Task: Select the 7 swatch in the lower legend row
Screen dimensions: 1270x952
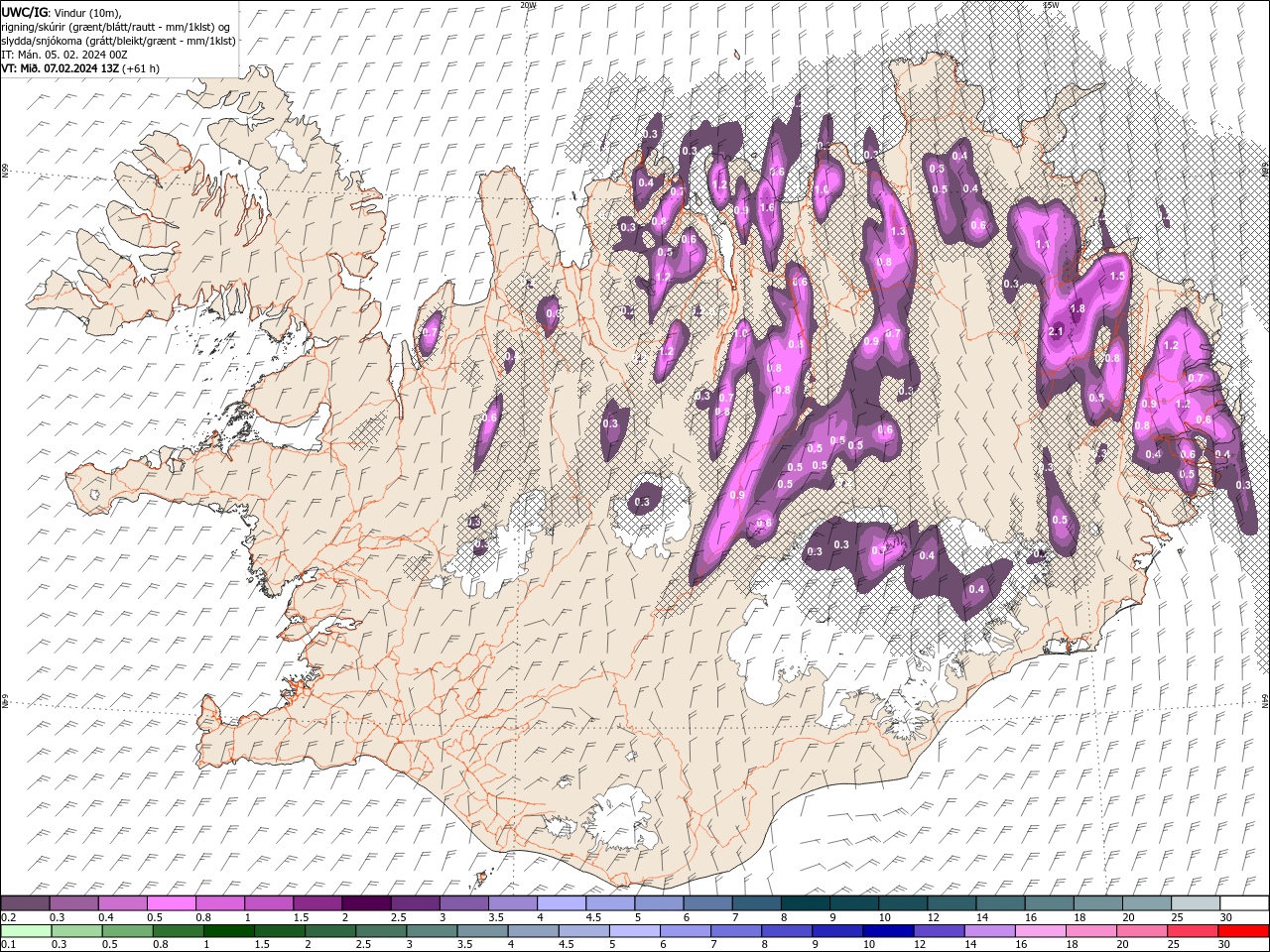Action: click(735, 931)
